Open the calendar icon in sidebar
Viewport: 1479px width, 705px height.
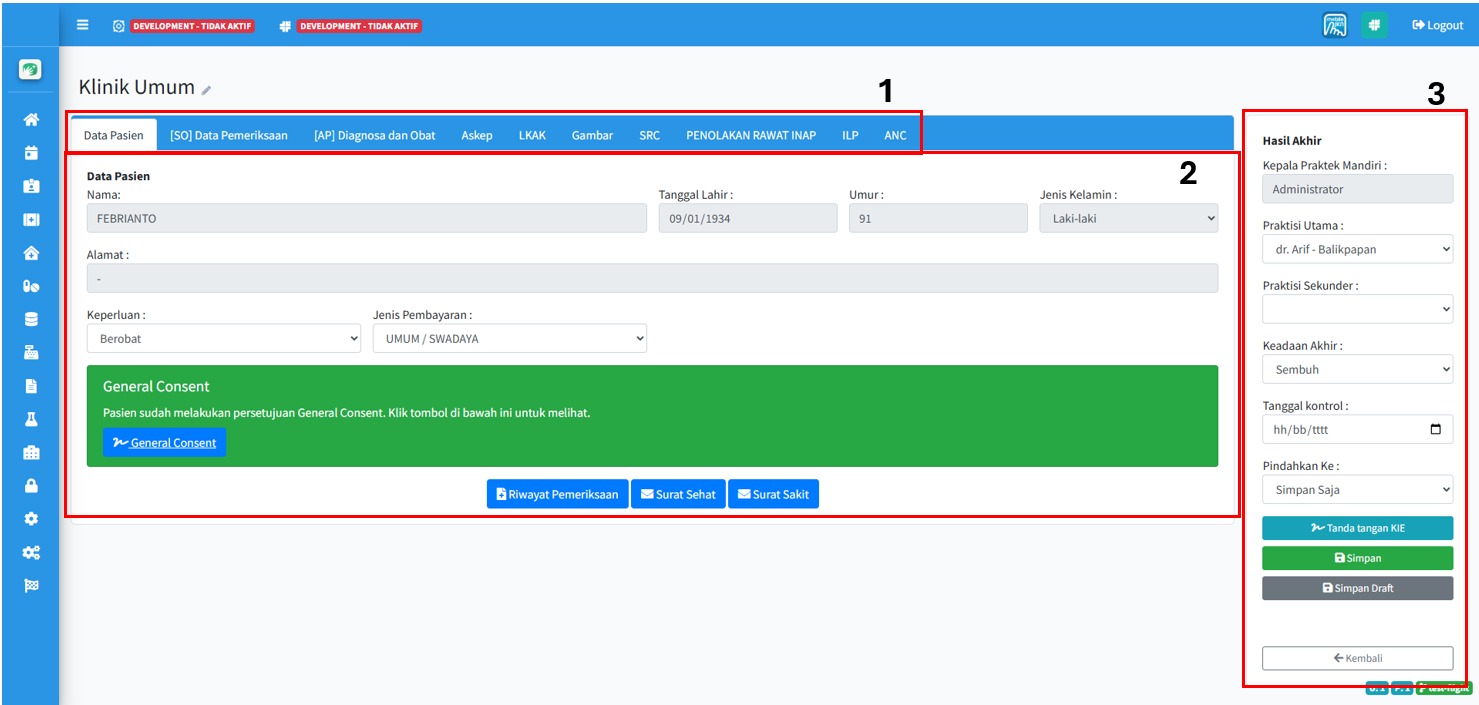click(x=31, y=153)
